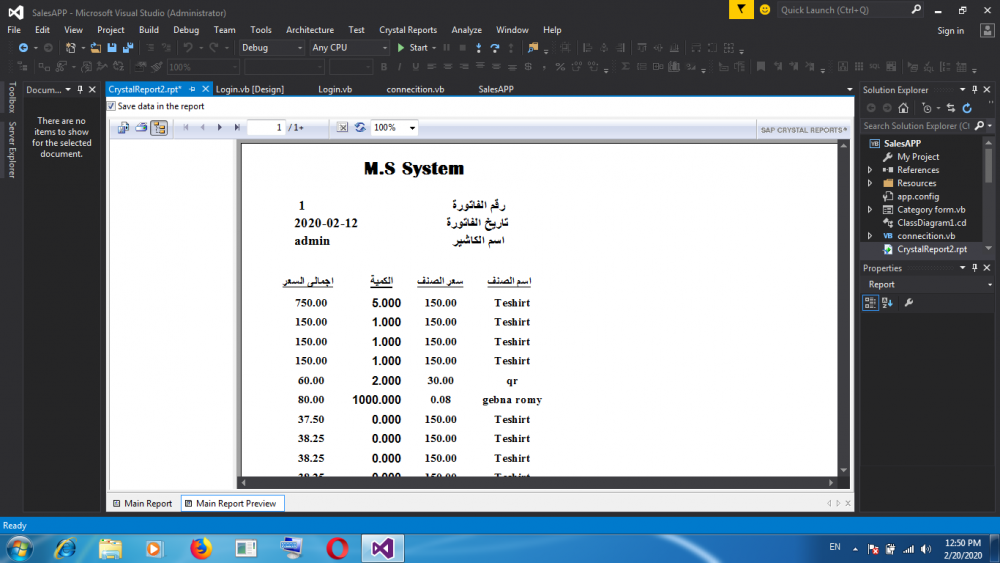Click Sign in link
This screenshot has height=563, width=1000.
pyautogui.click(x=950, y=31)
